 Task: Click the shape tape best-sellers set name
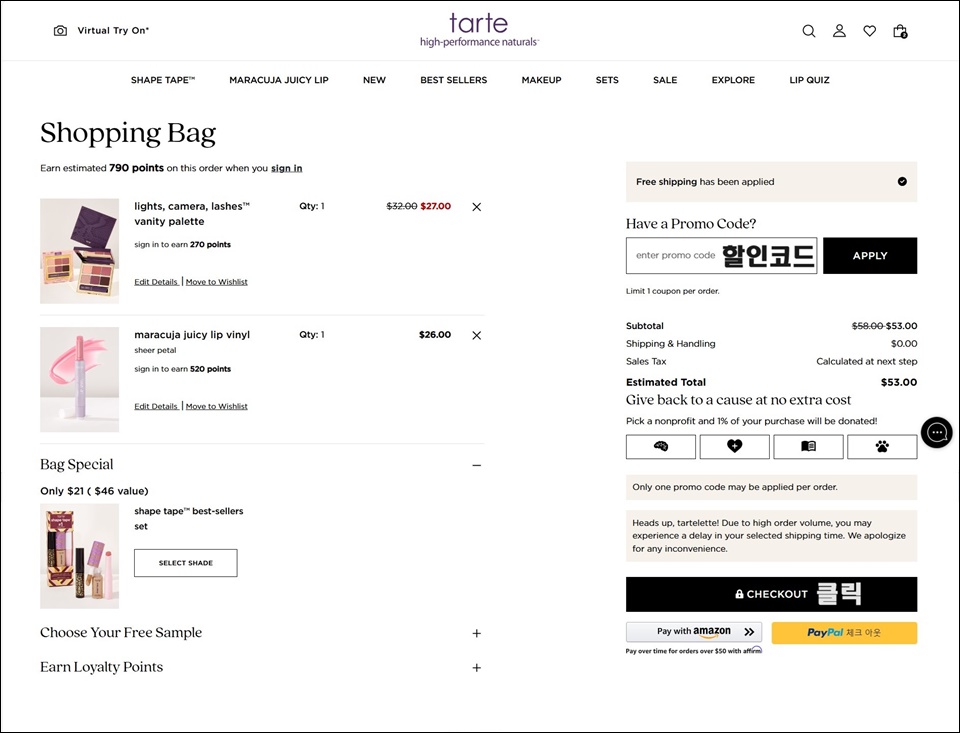coord(189,519)
